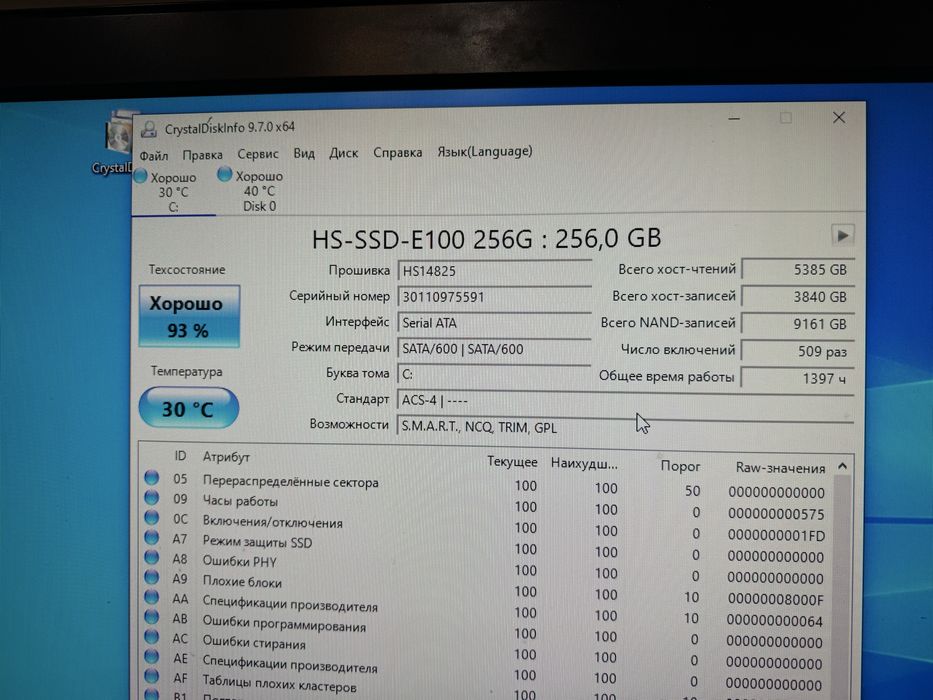Select row Включения/отключения
The image size is (933, 700).
(x=486, y=526)
